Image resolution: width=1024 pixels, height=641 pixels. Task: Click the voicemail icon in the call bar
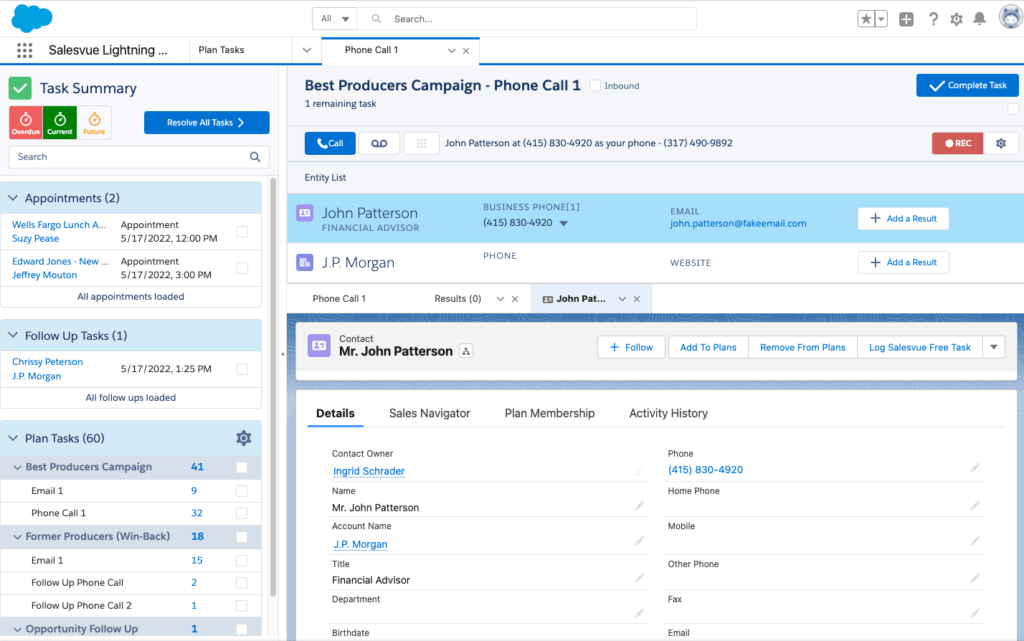point(378,142)
